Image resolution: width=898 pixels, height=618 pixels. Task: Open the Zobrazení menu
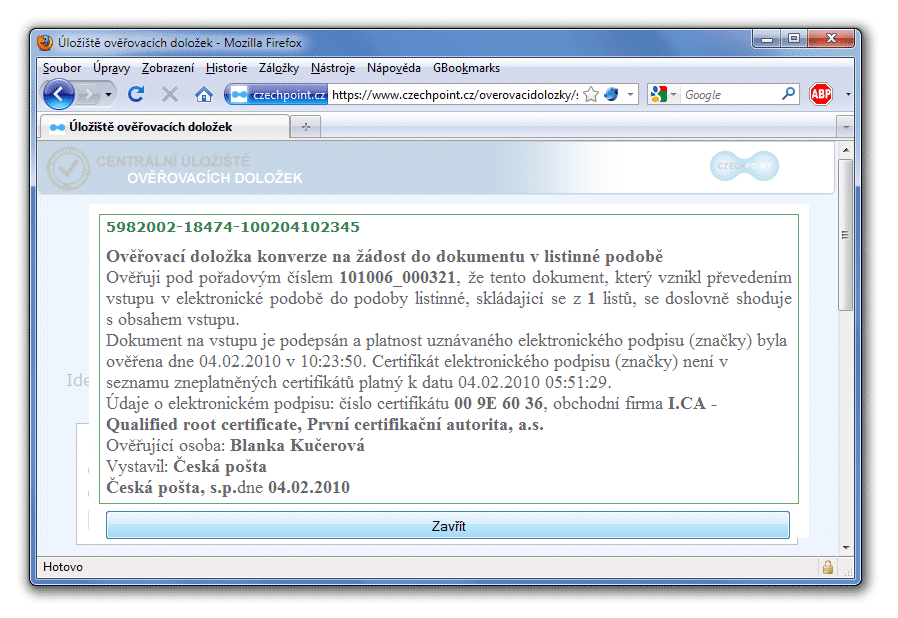point(168,68)
